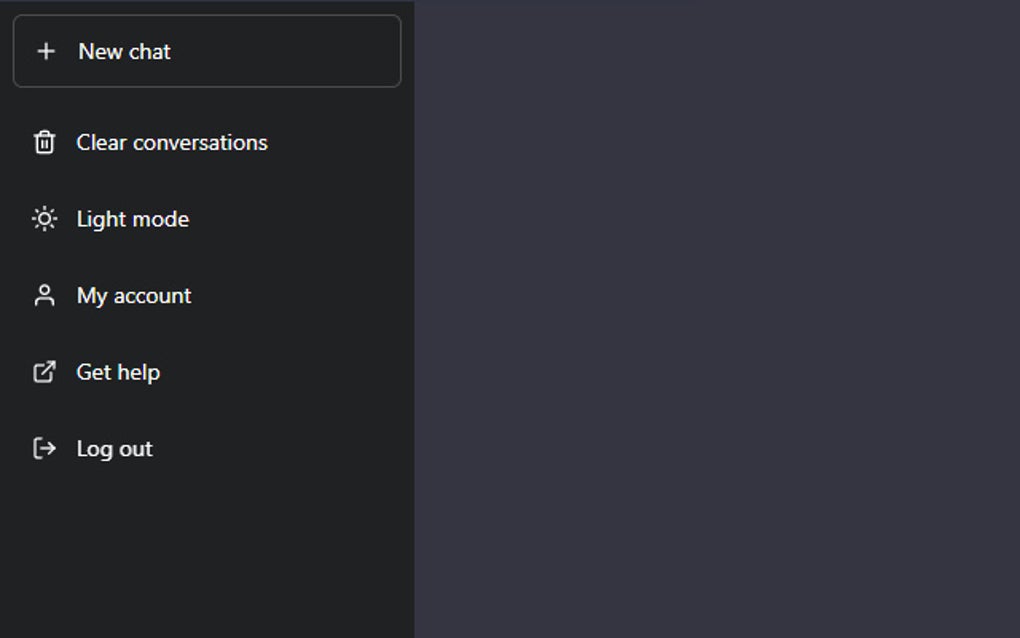1020x638 pixels.
Task: Click the sun icon next to Light mode
Action: (x=44, y=219)
